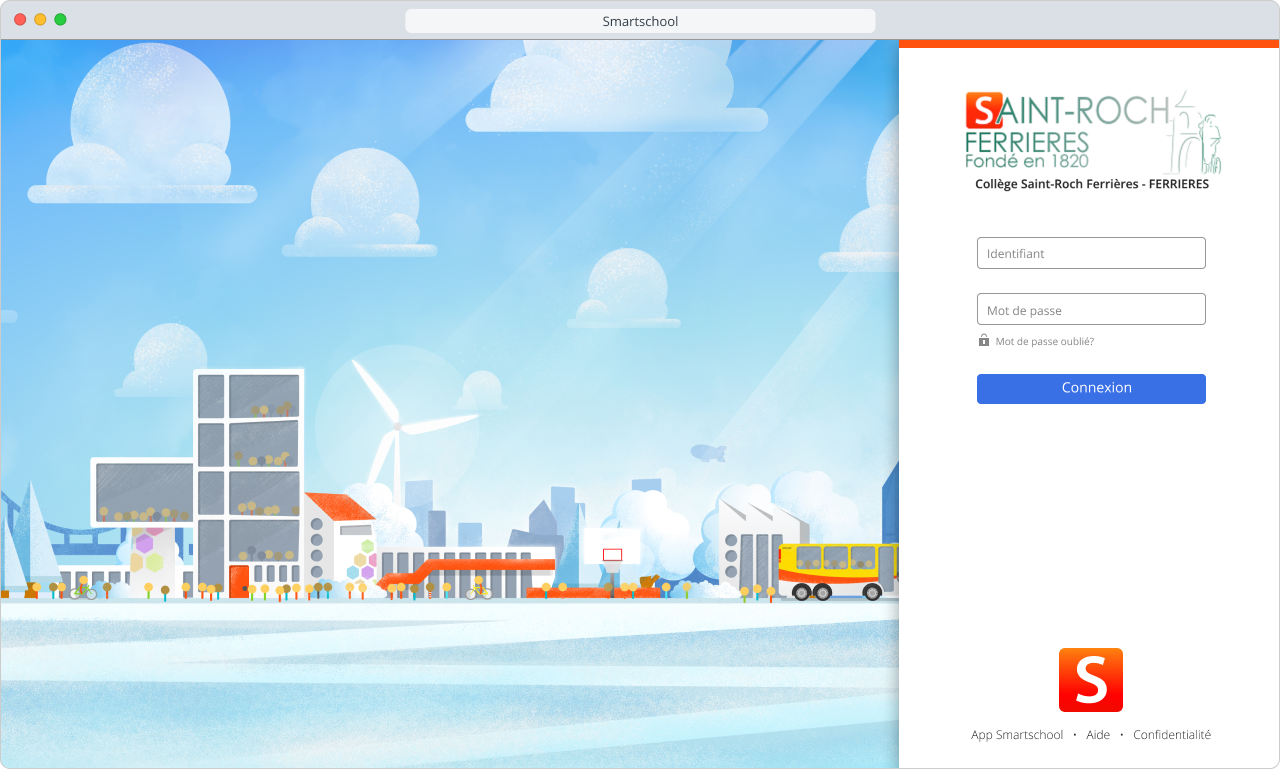Open the Confidentialité privacy link
The width and height of the screenshot is (1280, 769).
(1171, 735)
